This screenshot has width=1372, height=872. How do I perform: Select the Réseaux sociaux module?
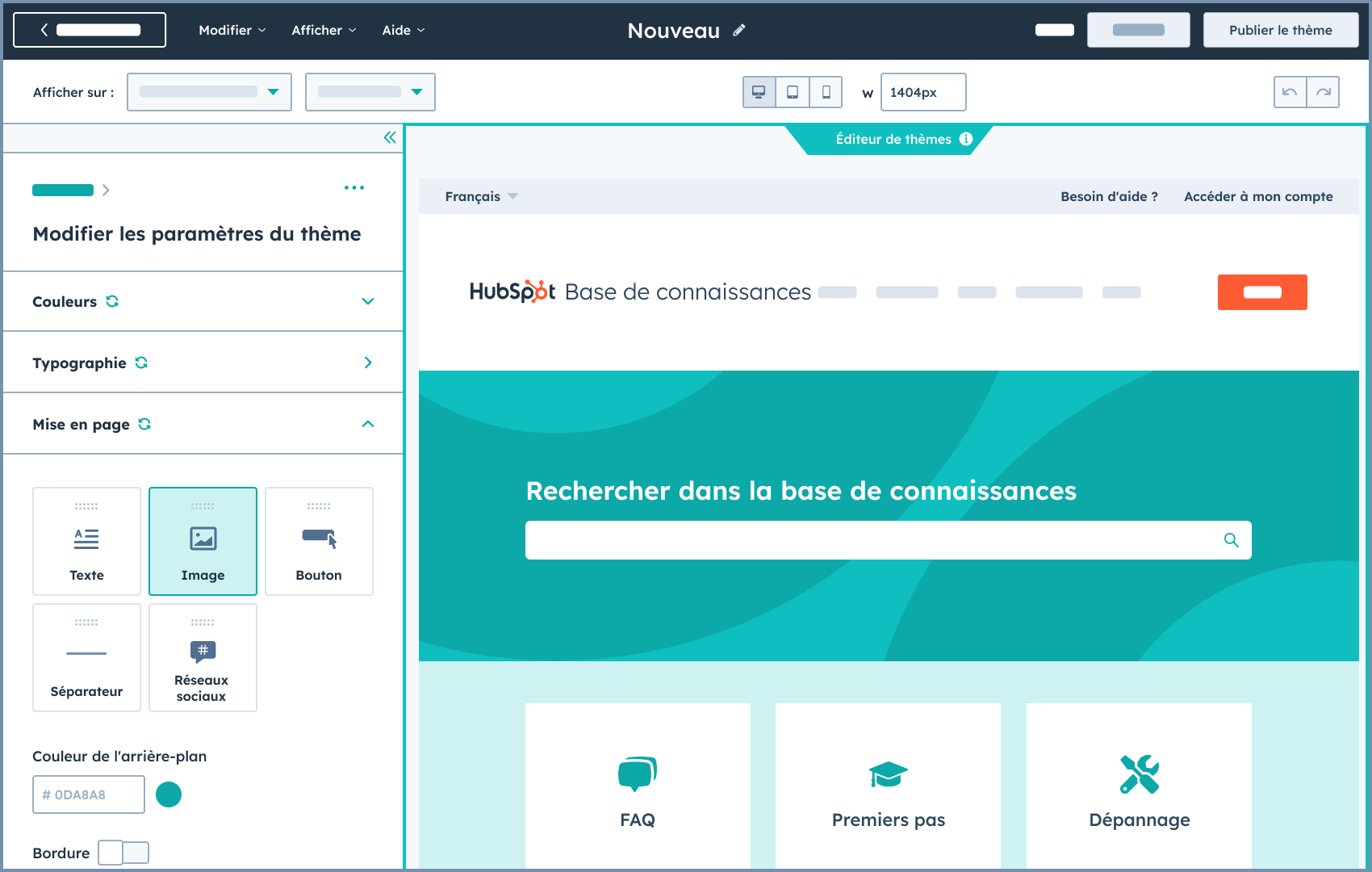[x=203, y=657]
